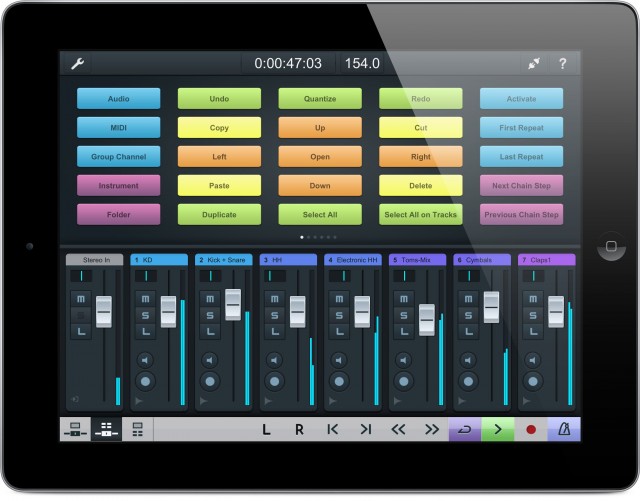Click the fast forward icon

coord(431,430)
